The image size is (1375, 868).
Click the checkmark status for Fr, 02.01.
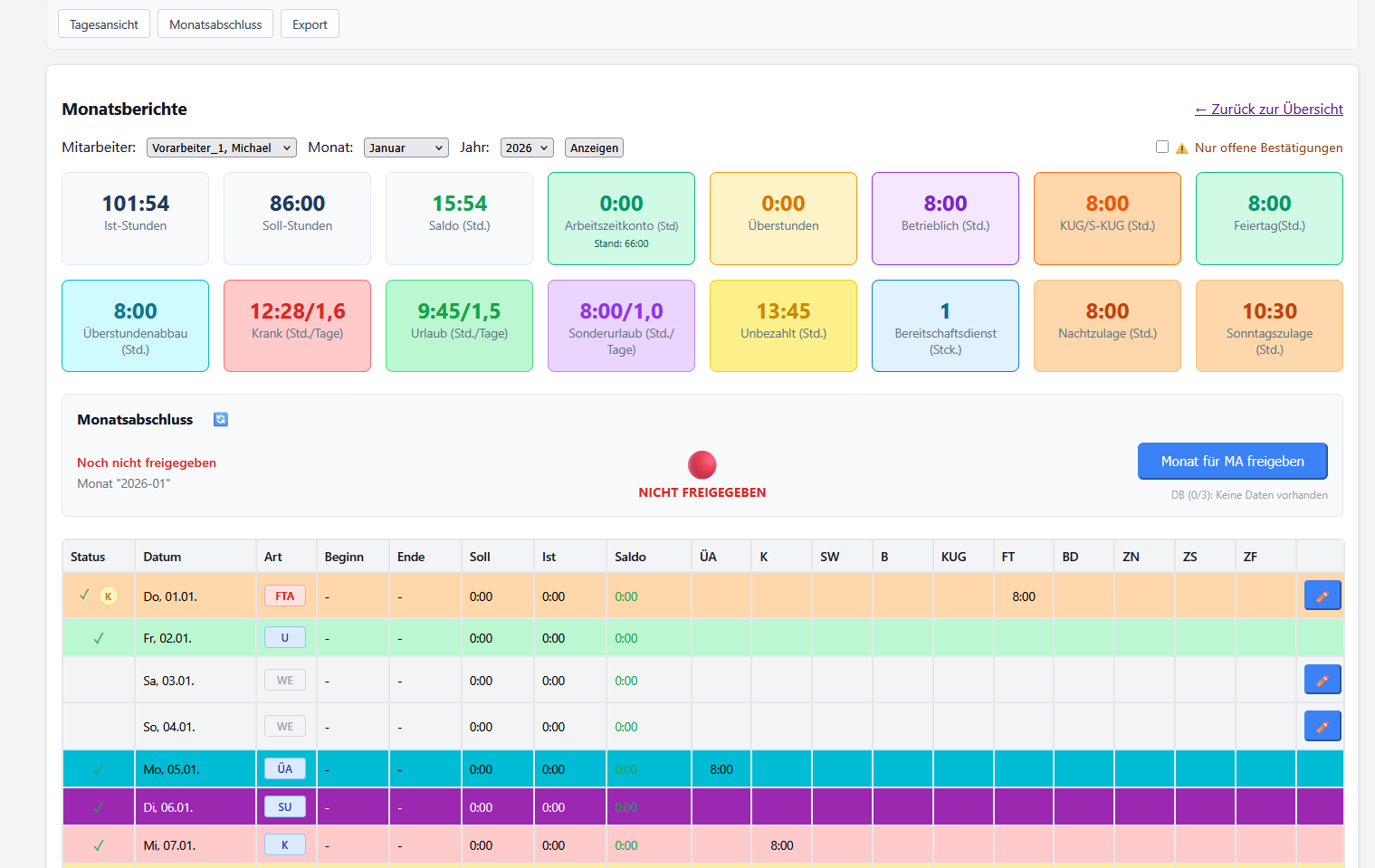tap(99, 638)
